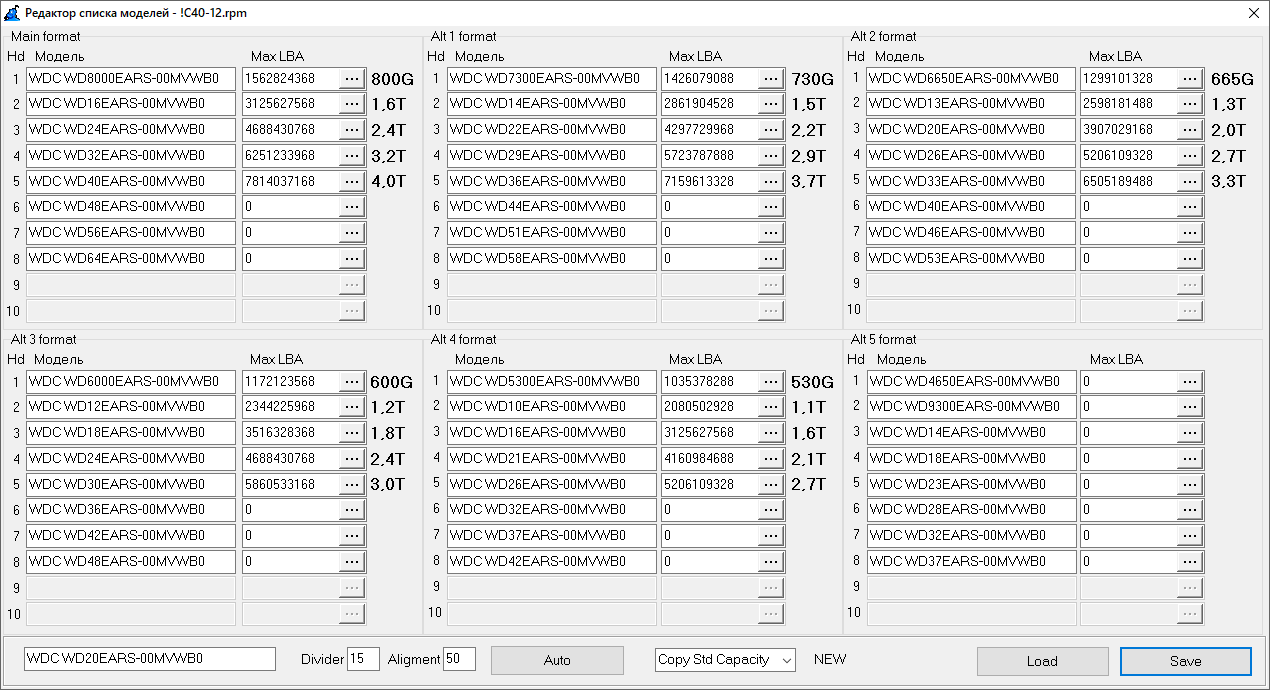The width and height of the screenshot is (1270, 690).
Task: Click ellipsis button beside Max LBA 3516328368
Action: pyautogui.click(x=352, y=434)
